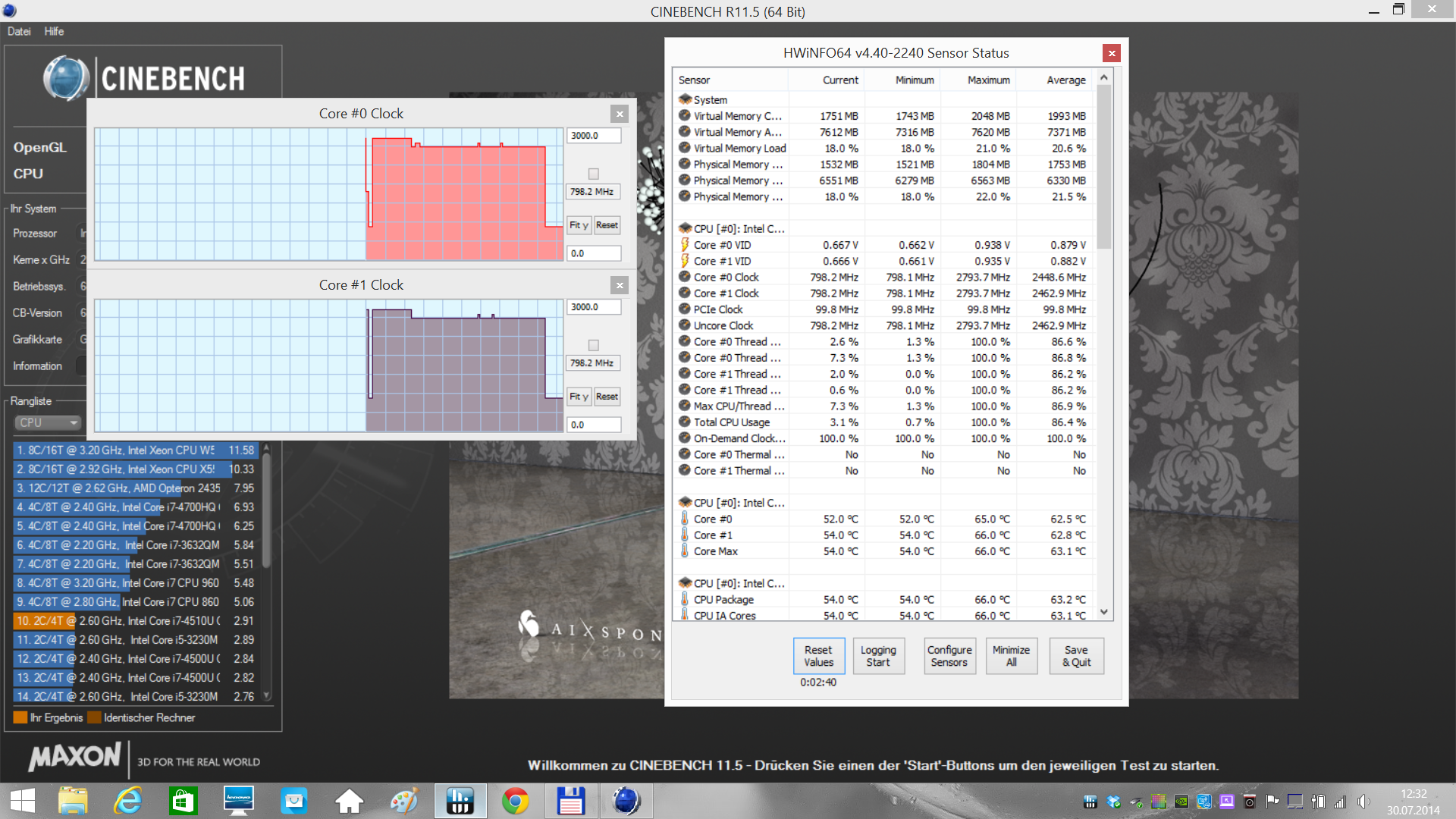Viewport: 1456px width, 819px height.
Task: Select ranking row 10 Core i7-4510U
Action: [136, 621]
